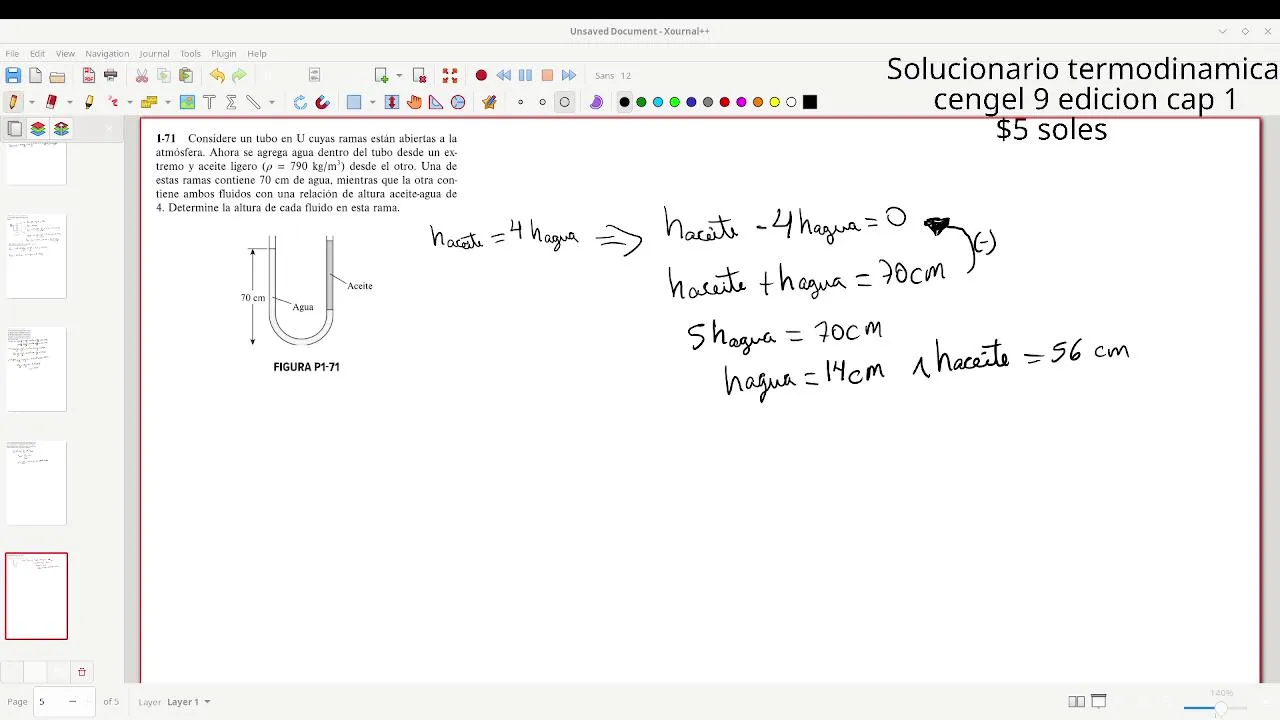The height and width of the screenshot is (720, 1280).
Task: Select the Vertical Space tool
Action: pos(392,102)
